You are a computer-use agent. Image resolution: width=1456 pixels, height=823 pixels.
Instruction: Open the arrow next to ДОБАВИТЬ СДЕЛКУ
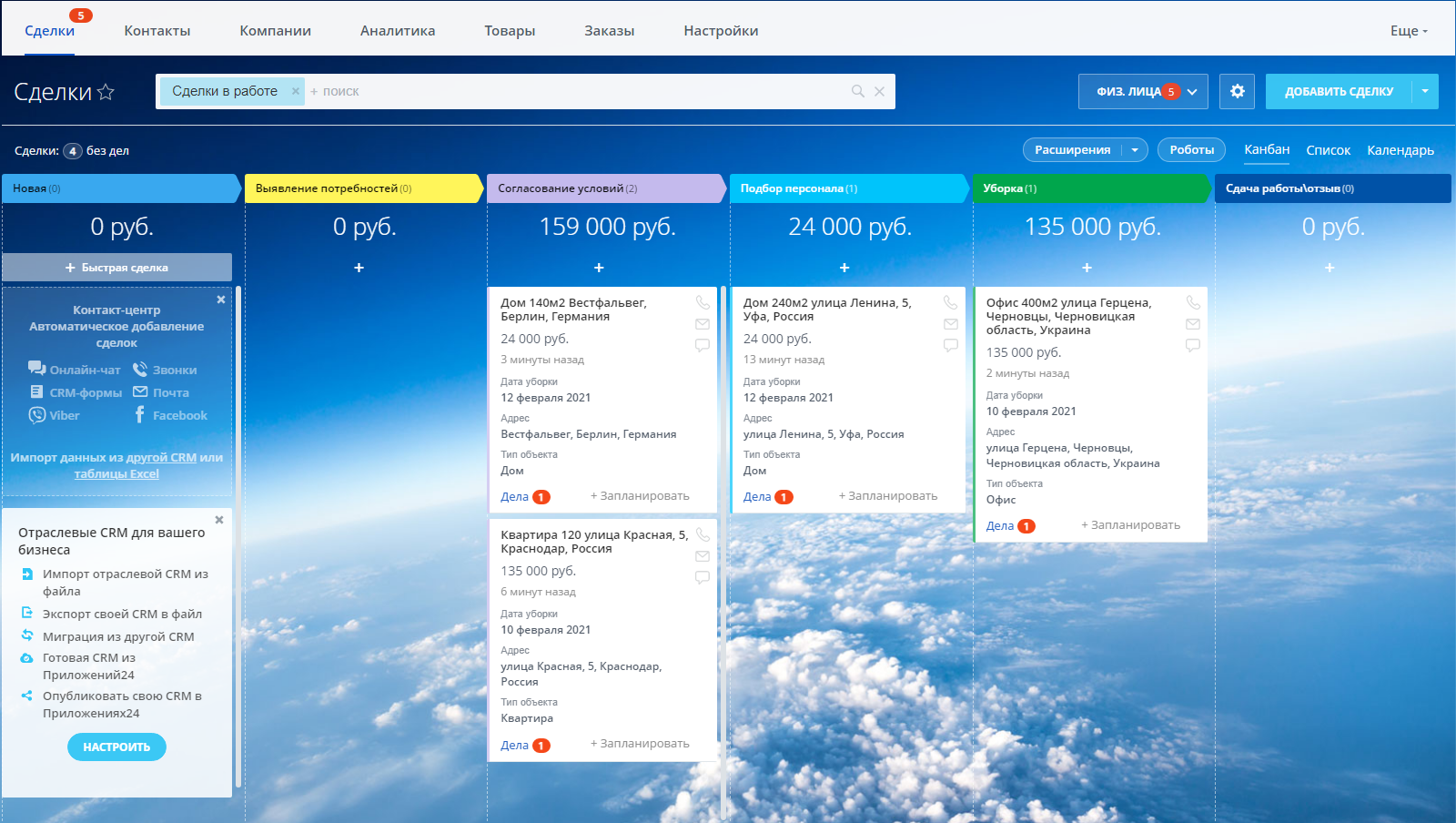1425,91
